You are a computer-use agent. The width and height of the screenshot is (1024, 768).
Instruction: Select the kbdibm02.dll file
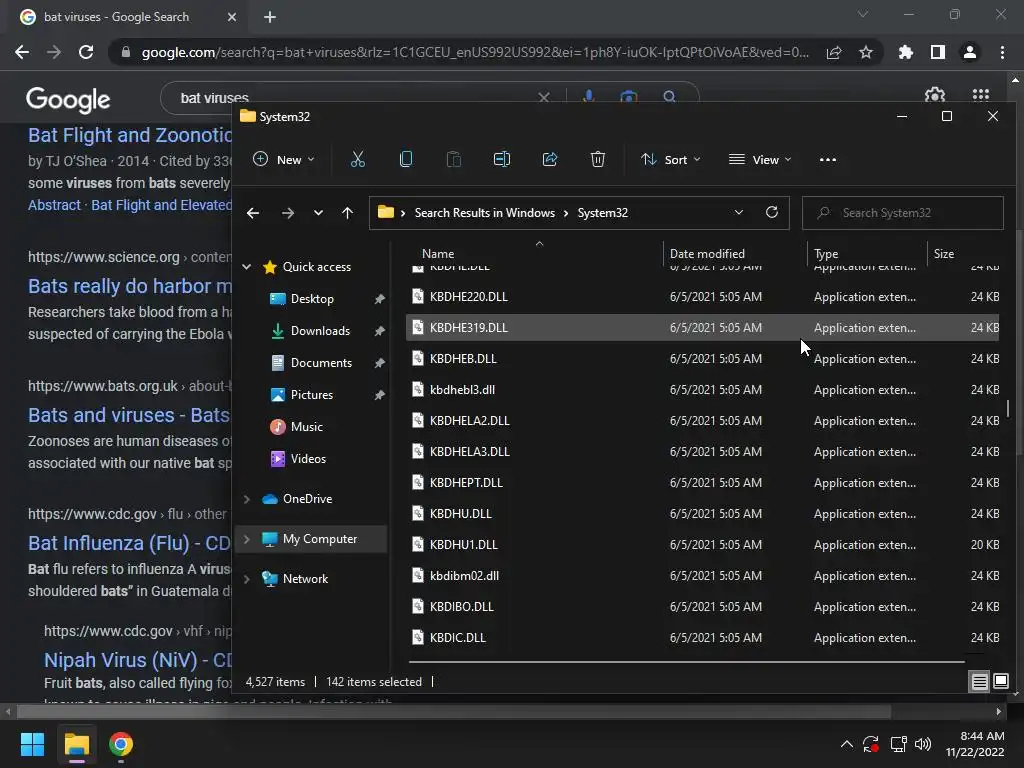pyautogui.click(x=703, y=575)
